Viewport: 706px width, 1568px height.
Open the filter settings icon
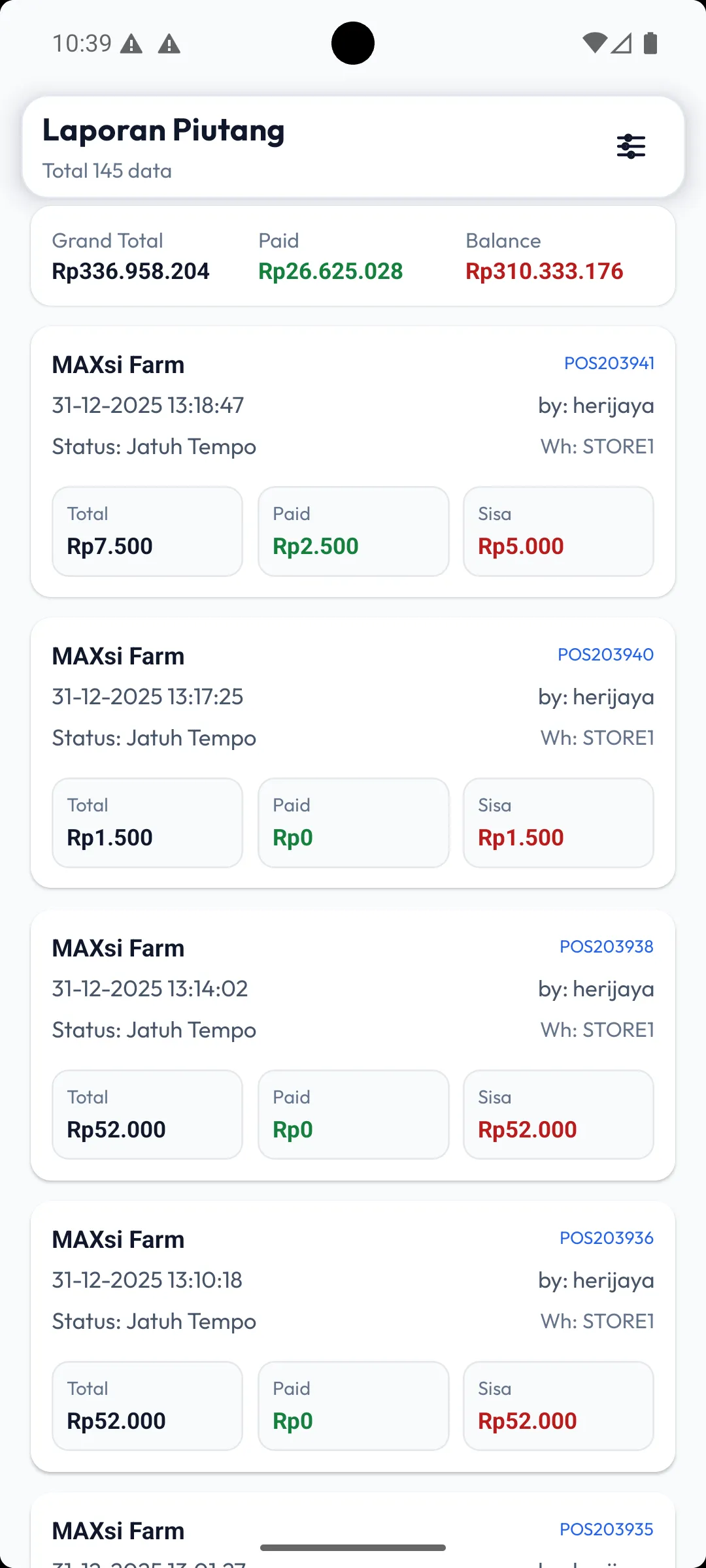point(631,146)
